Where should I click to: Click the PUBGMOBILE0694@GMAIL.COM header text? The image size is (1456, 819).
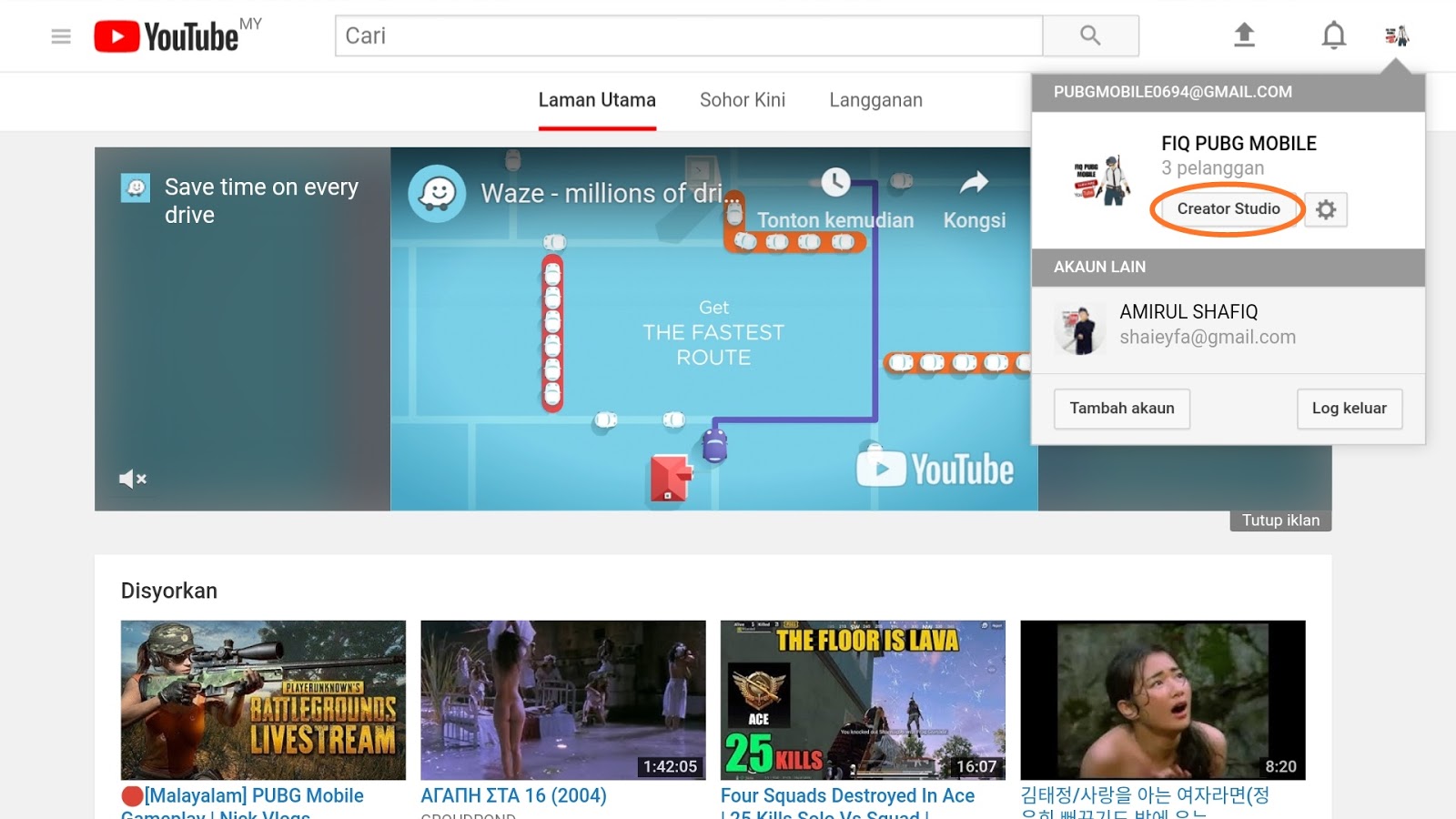point(1173,92)
